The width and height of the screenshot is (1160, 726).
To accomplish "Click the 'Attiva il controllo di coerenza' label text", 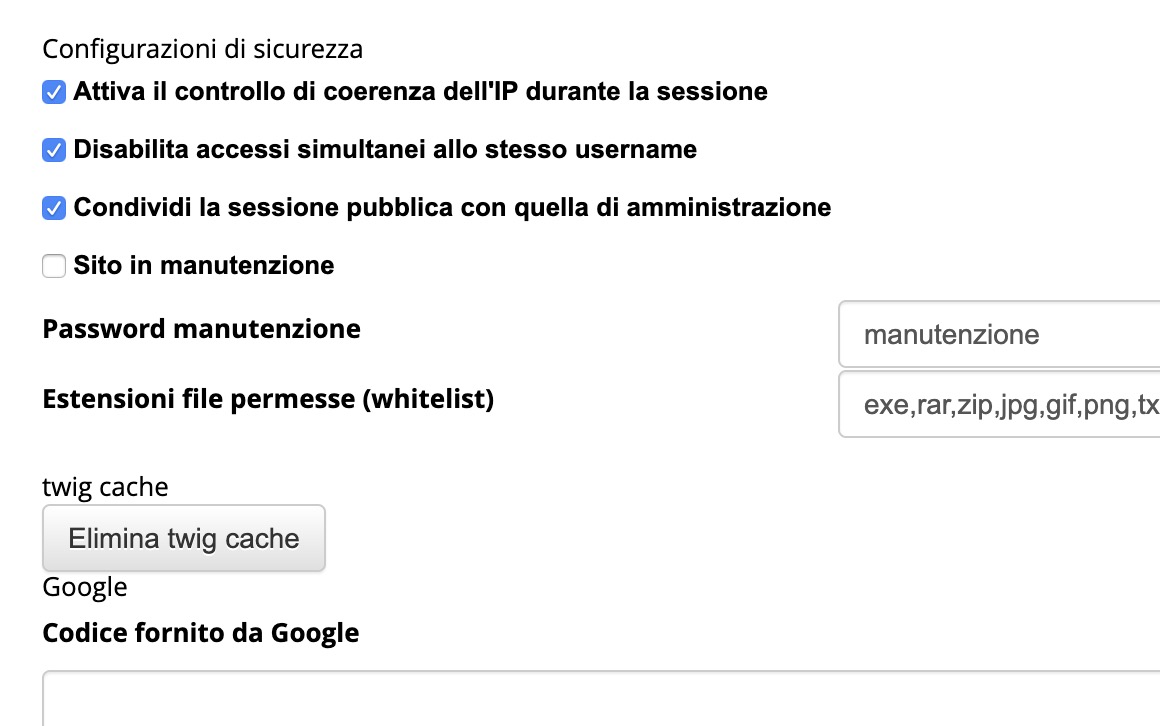I will tap(420, 92).
